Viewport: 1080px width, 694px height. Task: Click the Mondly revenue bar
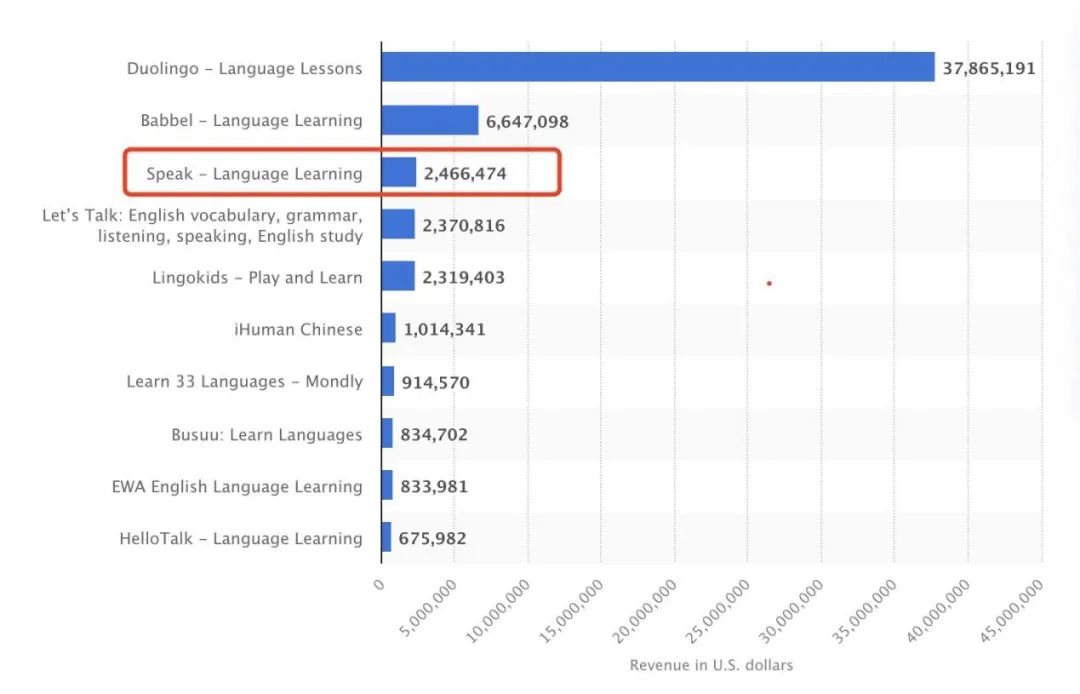(388, 381)
